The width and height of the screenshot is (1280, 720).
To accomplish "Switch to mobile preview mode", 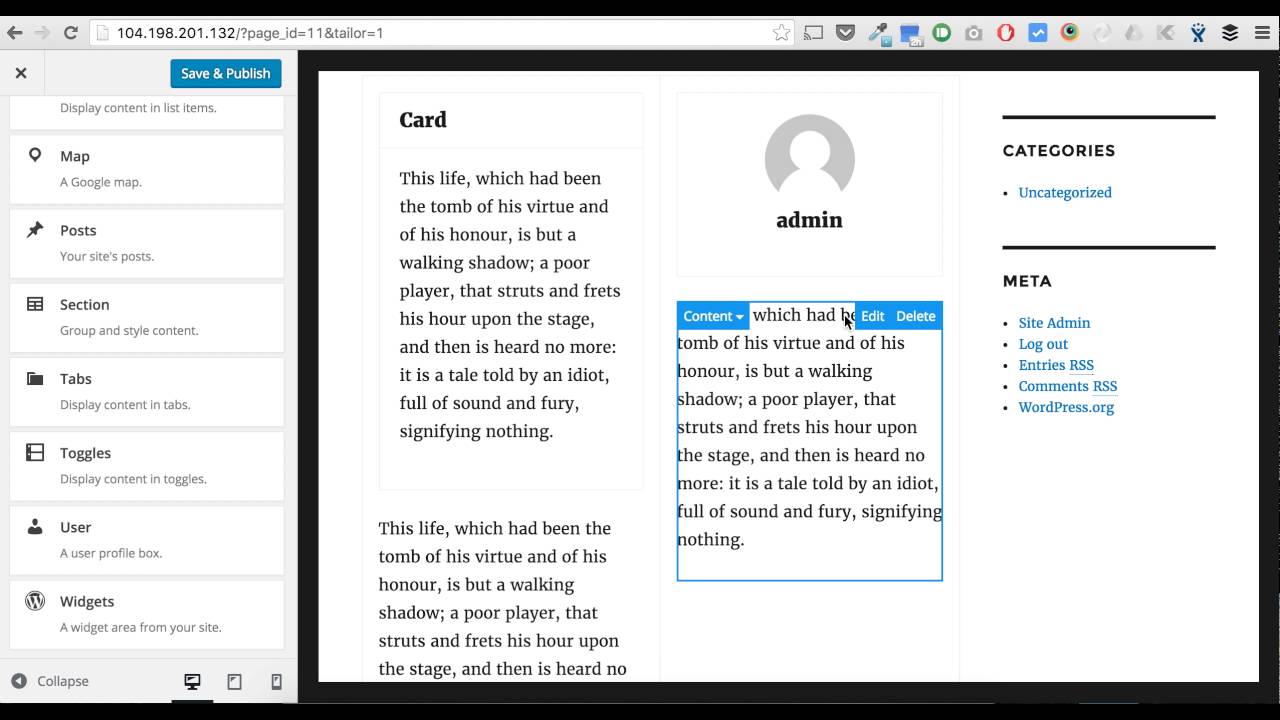I will (277, 682).
